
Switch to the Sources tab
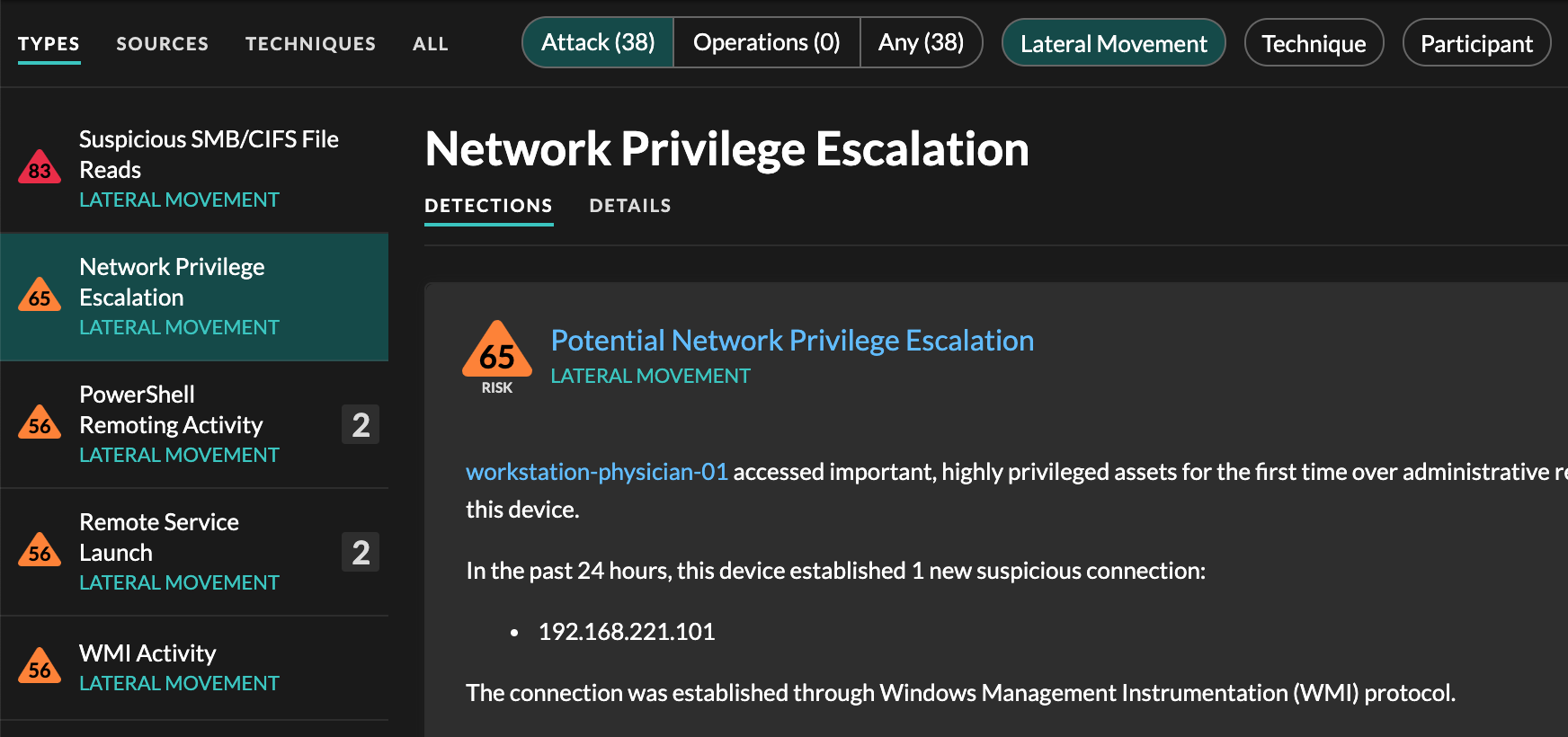click(x=162, y=43)
